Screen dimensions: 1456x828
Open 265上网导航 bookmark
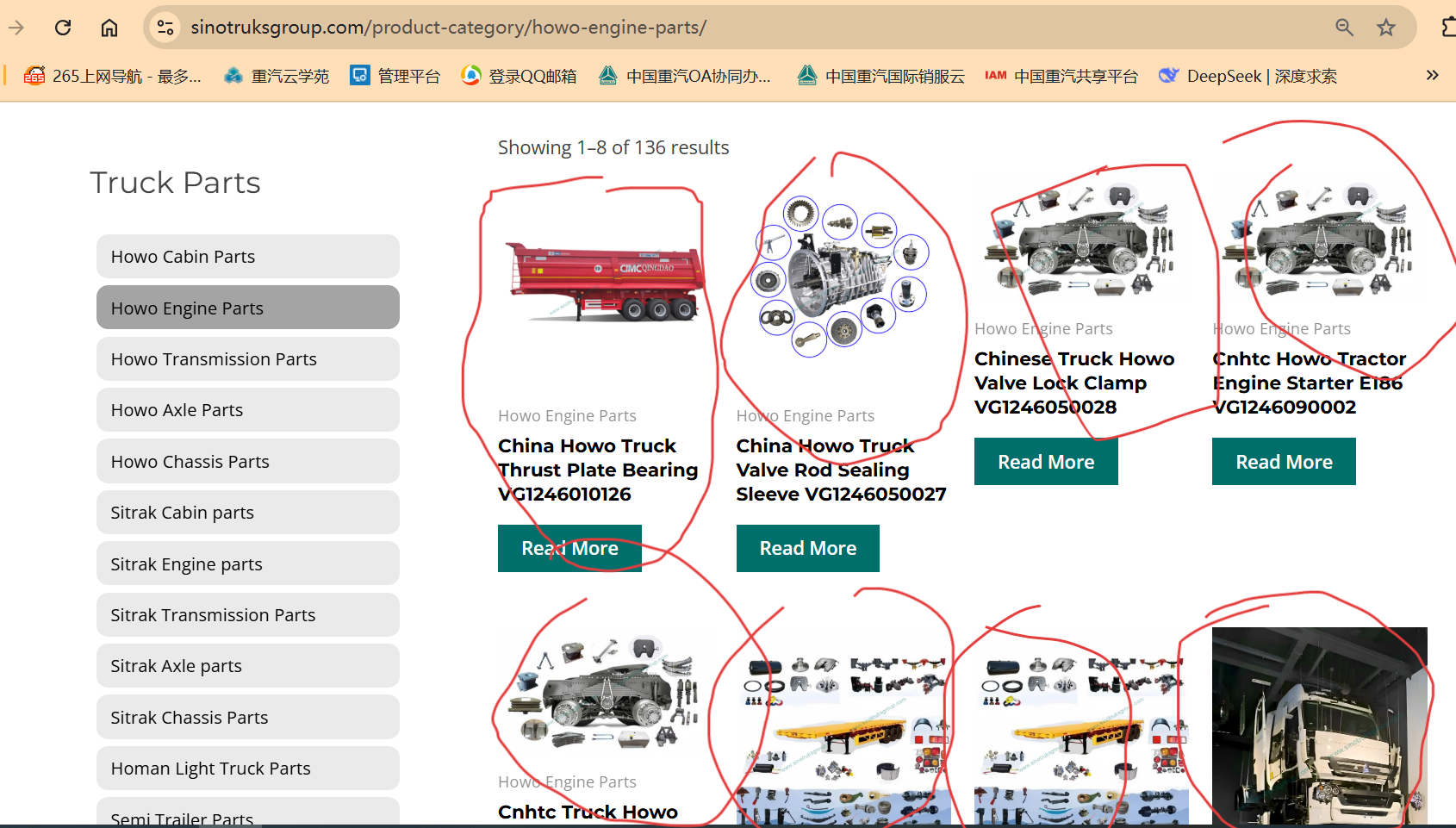tap(112, 76)
